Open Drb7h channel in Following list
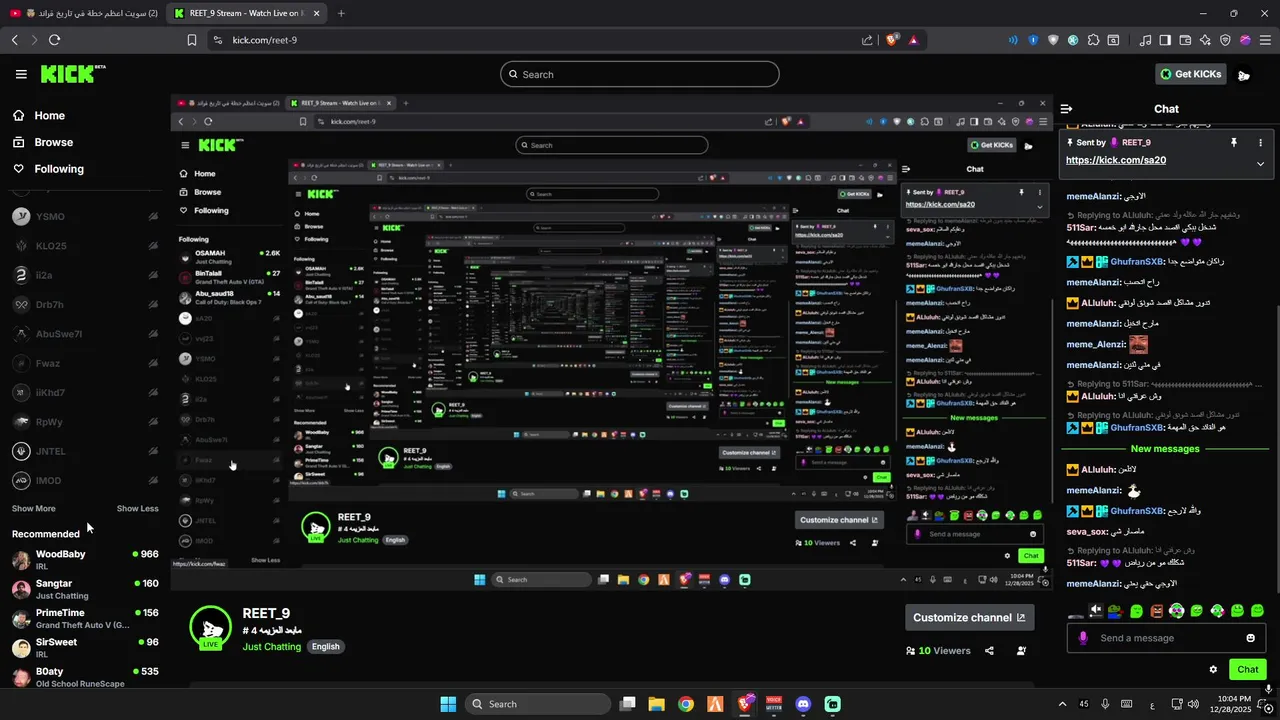This screenshot has height=720, width=1280. (x=84, y=305)
